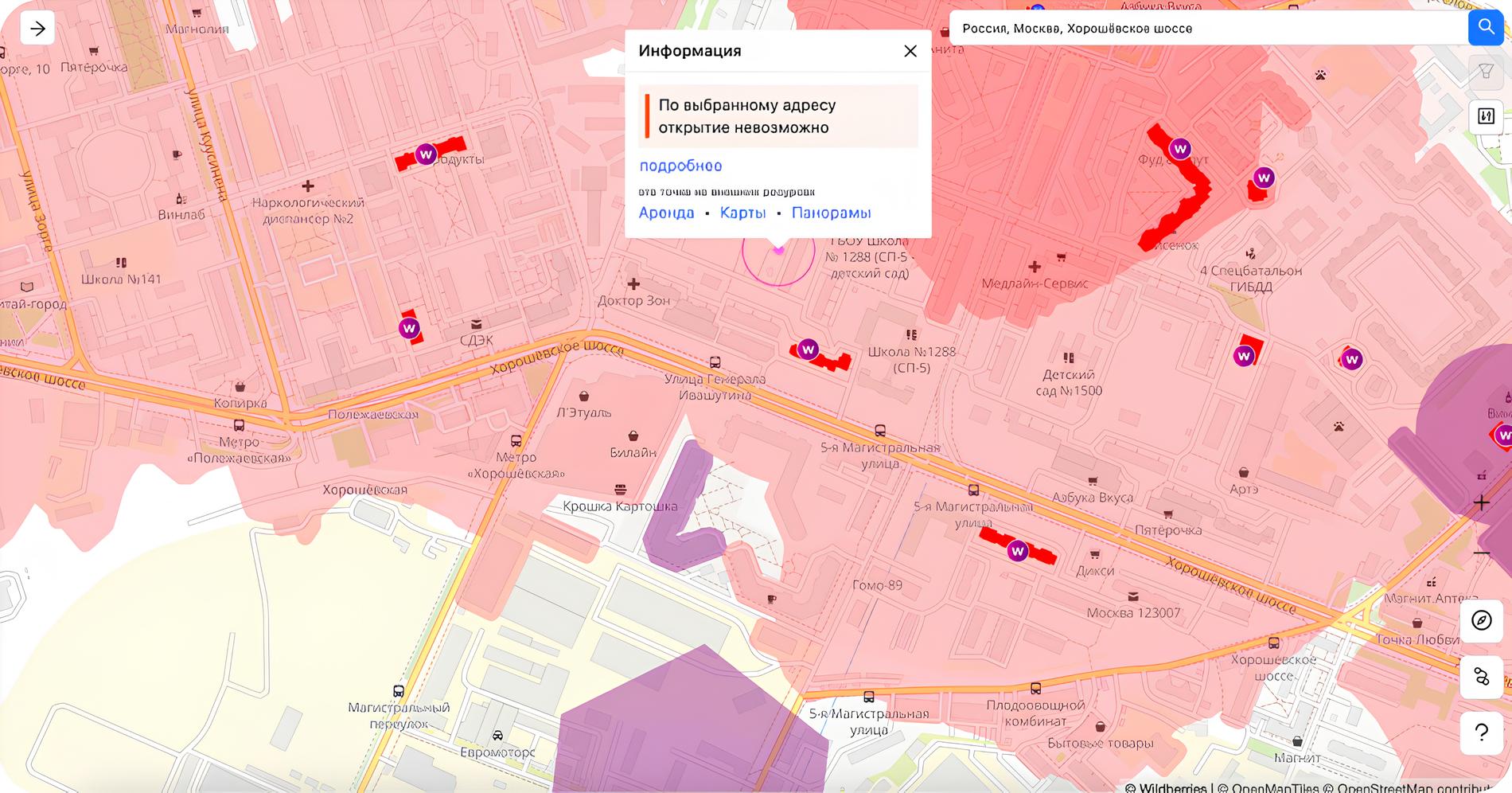Viewport: 1512px width, 793px height.
Task: Select Wildberries marker near Школа №1288 (СП-5)
Action: [x=808, y=350]
